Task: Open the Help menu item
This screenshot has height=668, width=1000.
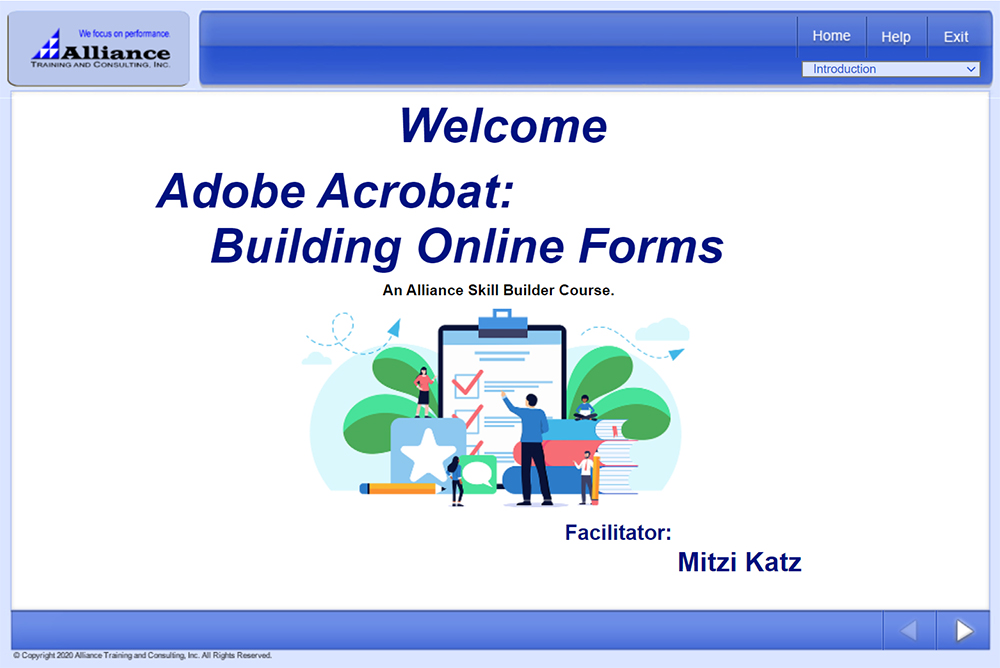Action: (895, 37)
